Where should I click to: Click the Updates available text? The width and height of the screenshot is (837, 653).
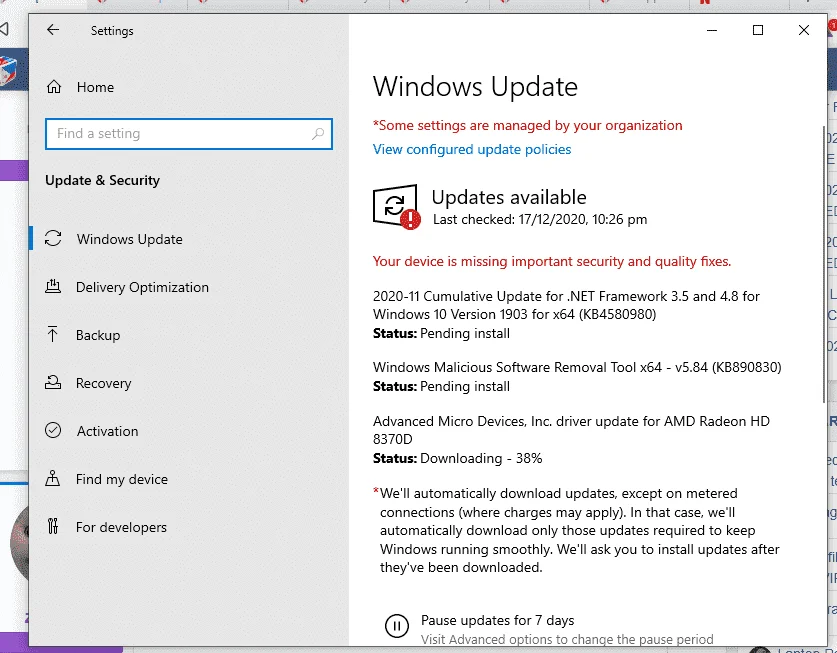coord(509,198)
